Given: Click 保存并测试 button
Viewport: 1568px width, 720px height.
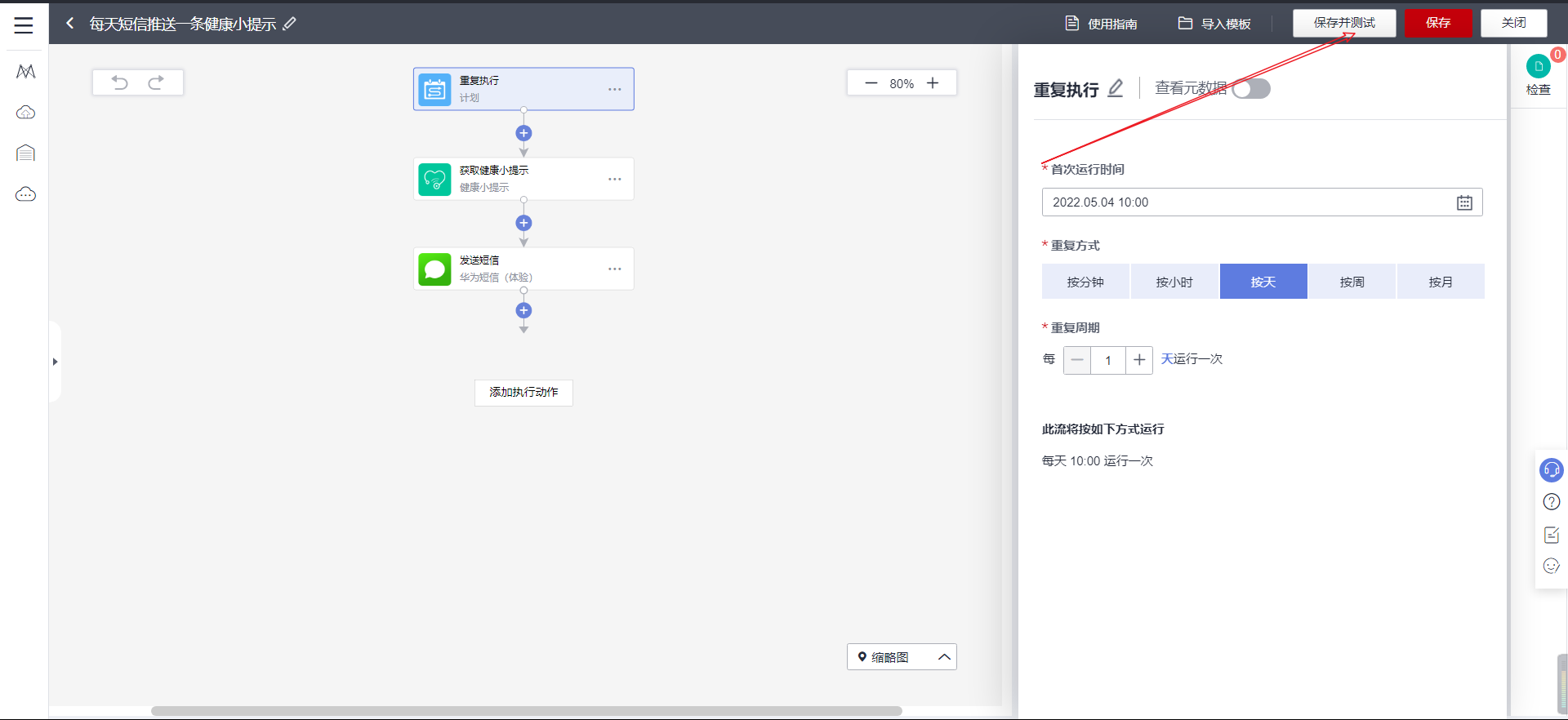Looking at the screenshot, I should 1344,23.
